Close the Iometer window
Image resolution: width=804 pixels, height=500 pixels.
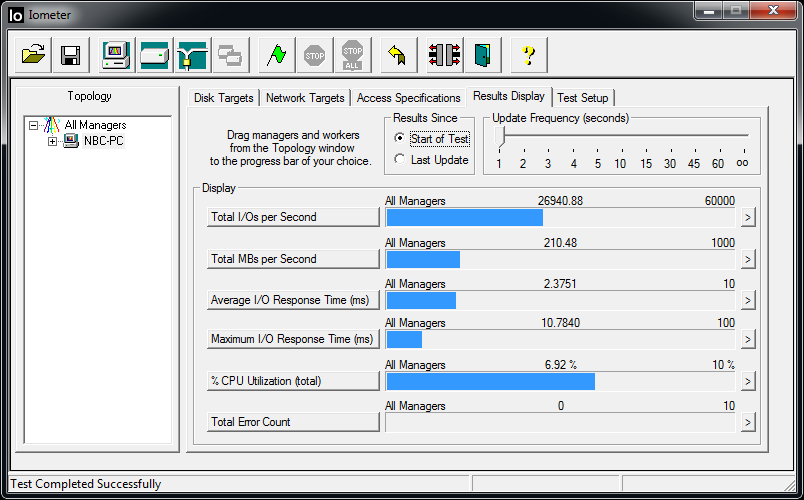tap(773, 11)
